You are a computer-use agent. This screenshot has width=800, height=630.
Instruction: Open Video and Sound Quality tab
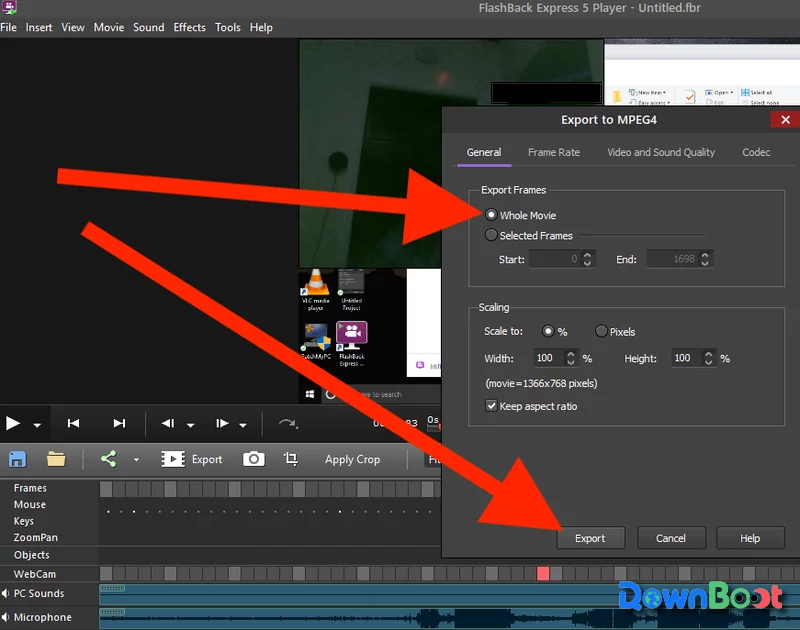coord(661,153)
